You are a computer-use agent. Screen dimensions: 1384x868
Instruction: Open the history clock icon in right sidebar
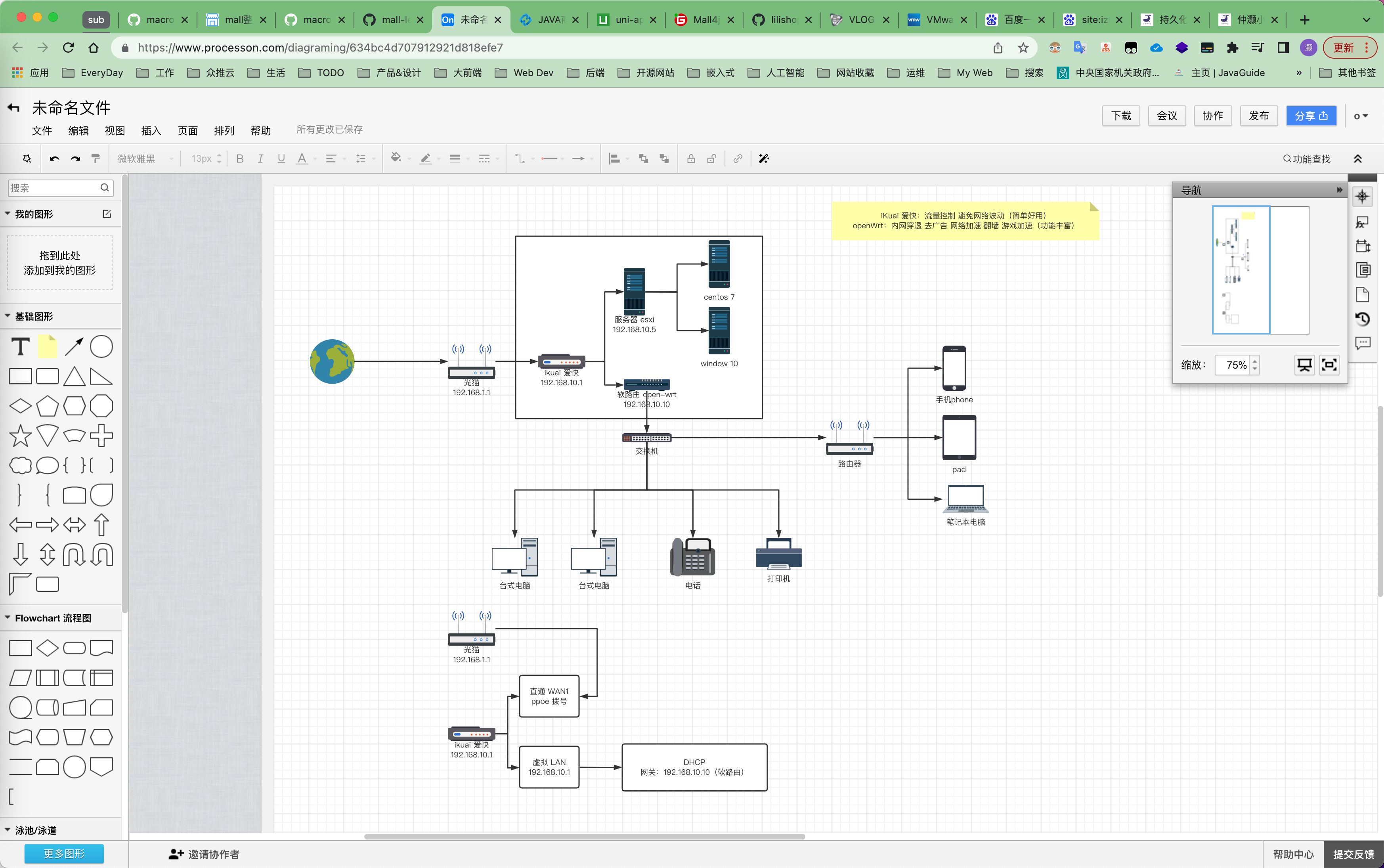(1362, 319)
